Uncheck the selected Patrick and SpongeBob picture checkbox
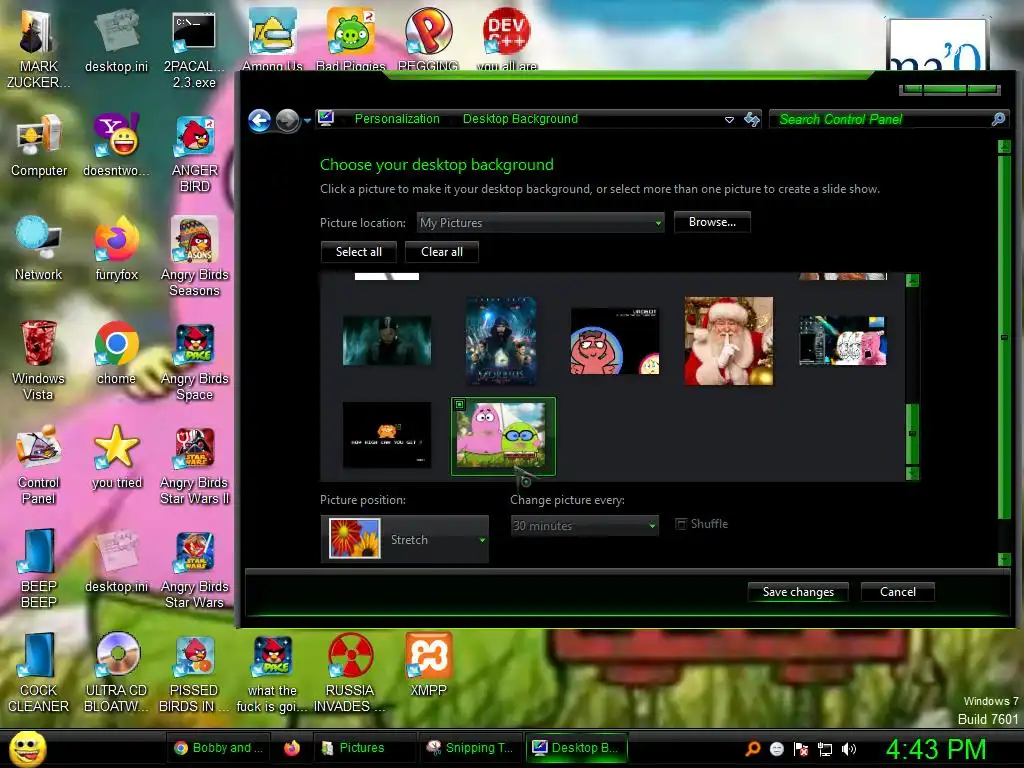Image resolution: width=1024 pixels, height=768 pixels. (460, 405)
